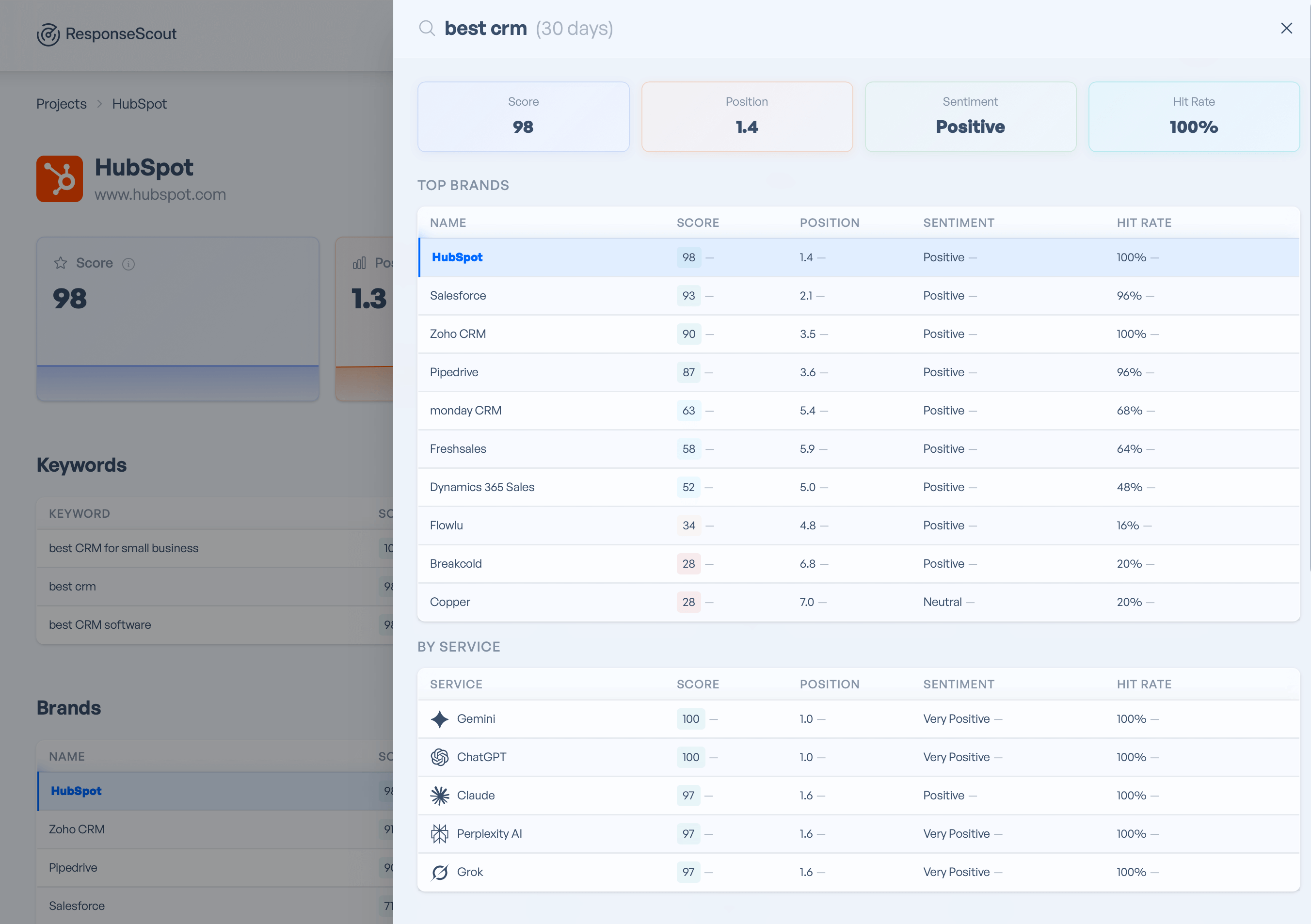Open the Projects breadcrumb
Image resolution: width=1311 pixels, height=924 pixels.
point(61,103)
